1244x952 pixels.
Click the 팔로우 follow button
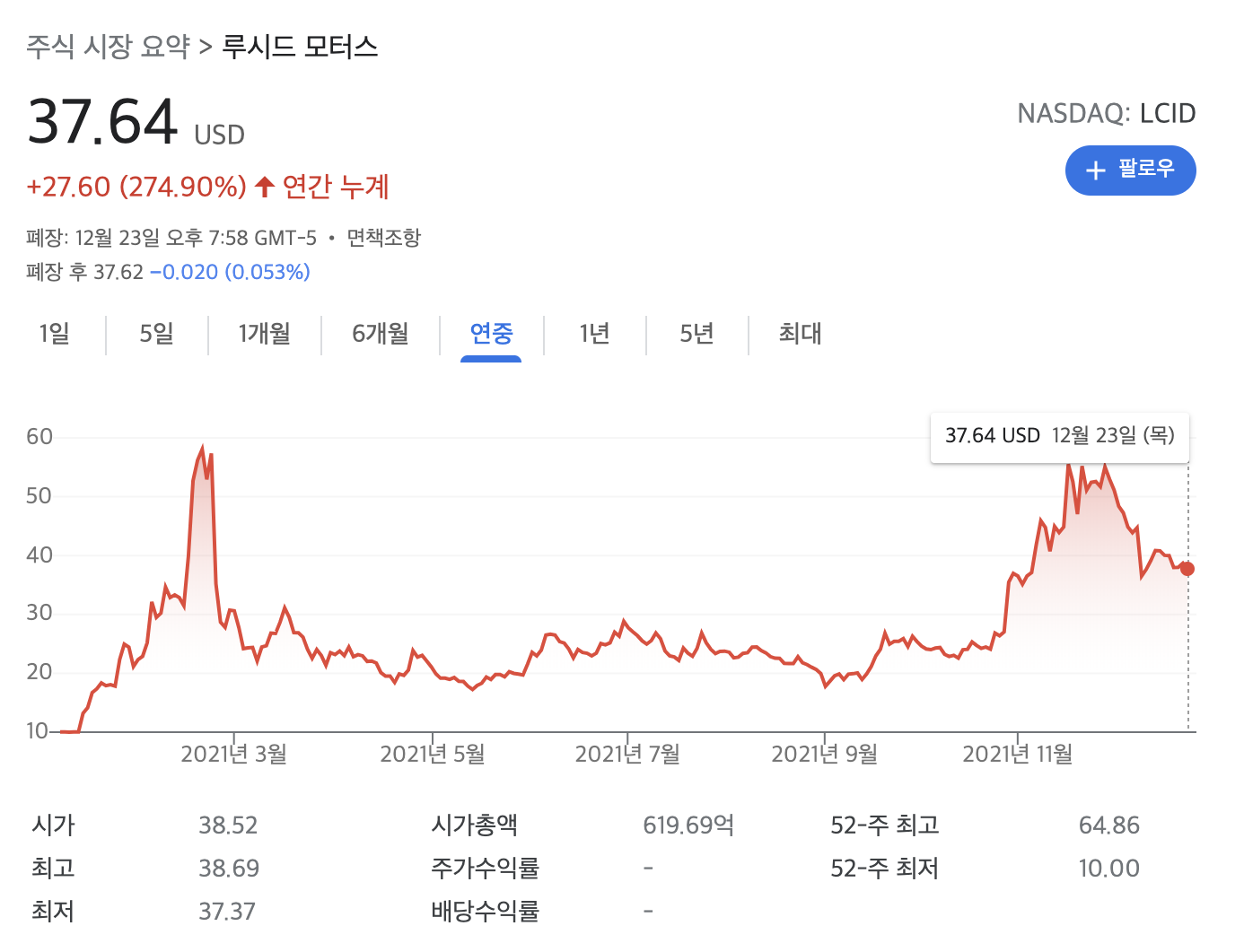click(x=1130, y=170)
